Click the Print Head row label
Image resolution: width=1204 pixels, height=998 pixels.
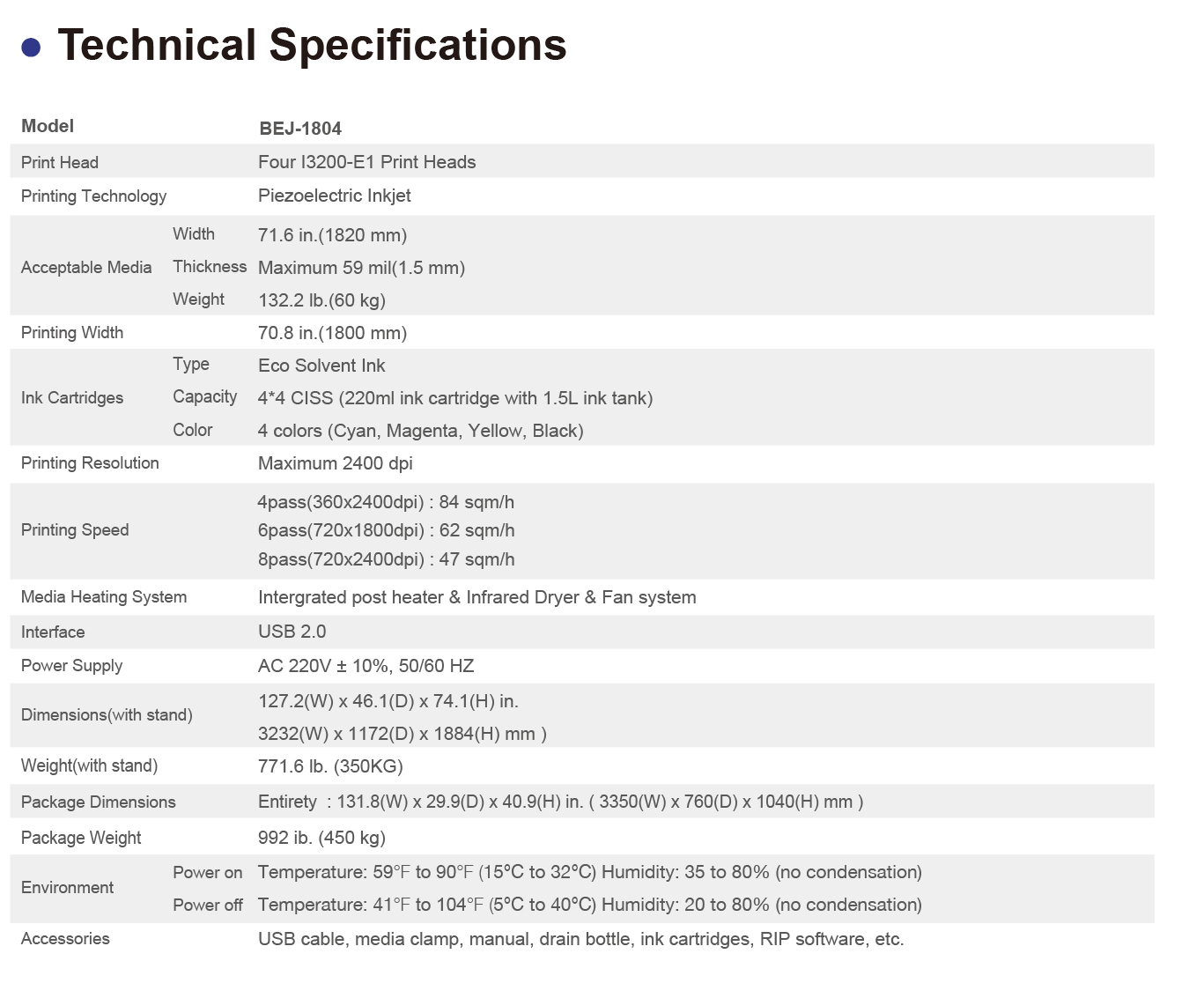pyautogui.click(x=60, y=163)
